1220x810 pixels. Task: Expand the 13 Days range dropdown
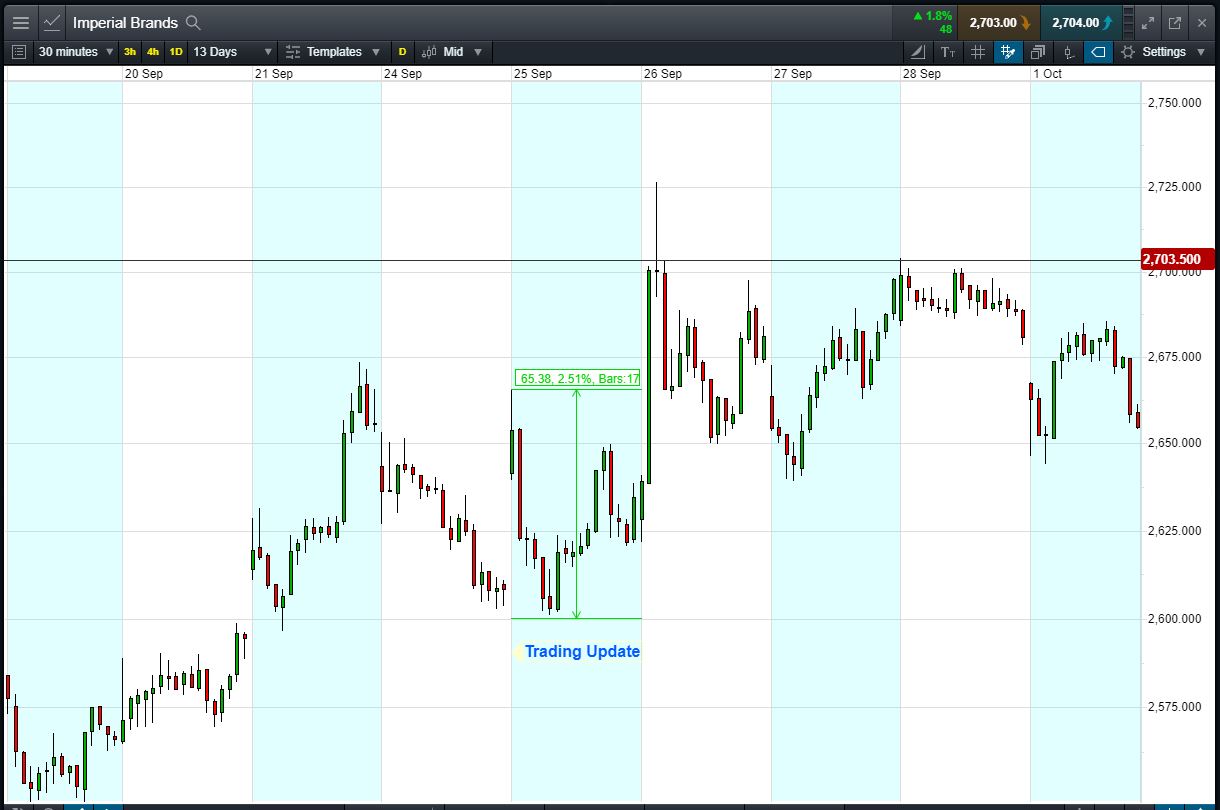click(x=232, y=52)
